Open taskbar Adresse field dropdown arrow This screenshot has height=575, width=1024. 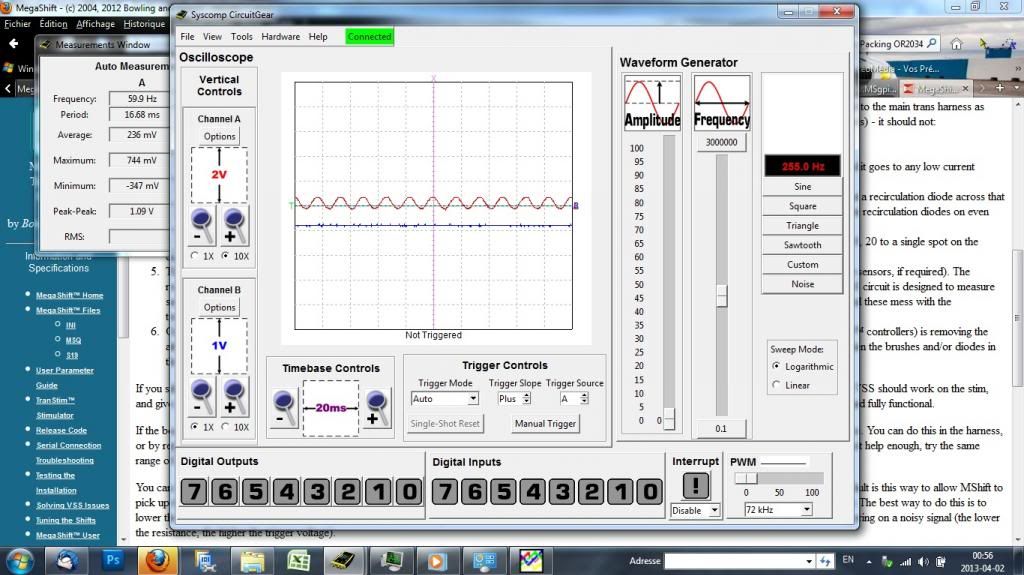pyautogui.click(x=808, y=561)
